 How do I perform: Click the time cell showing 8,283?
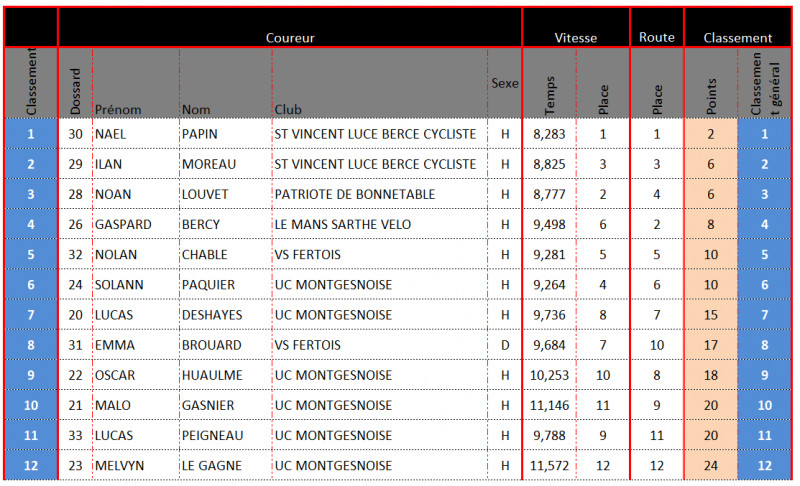[549, 133]
